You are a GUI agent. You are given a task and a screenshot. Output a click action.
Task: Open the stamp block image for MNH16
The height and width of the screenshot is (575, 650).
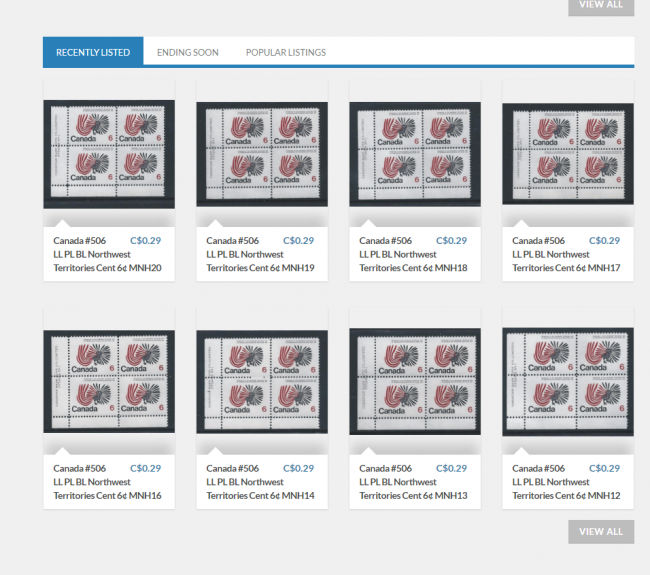[x=109, y=381]
